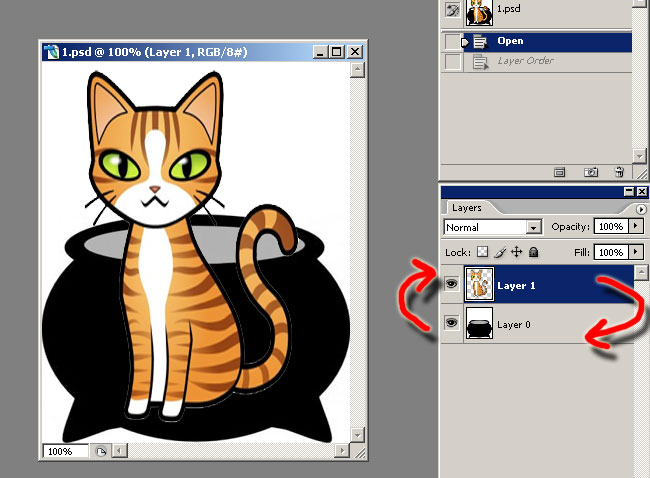Viewport: 650px width, 478px height.
Task: Click document horizontal scrollbar right arrow
Action: tap(342, 451)
